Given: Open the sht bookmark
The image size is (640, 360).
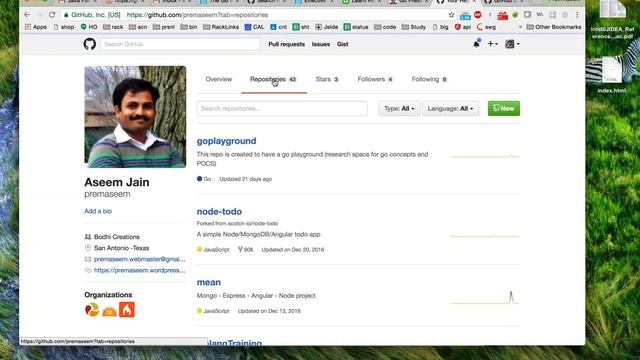Looking at the screenshot, I should coord(301,27).
